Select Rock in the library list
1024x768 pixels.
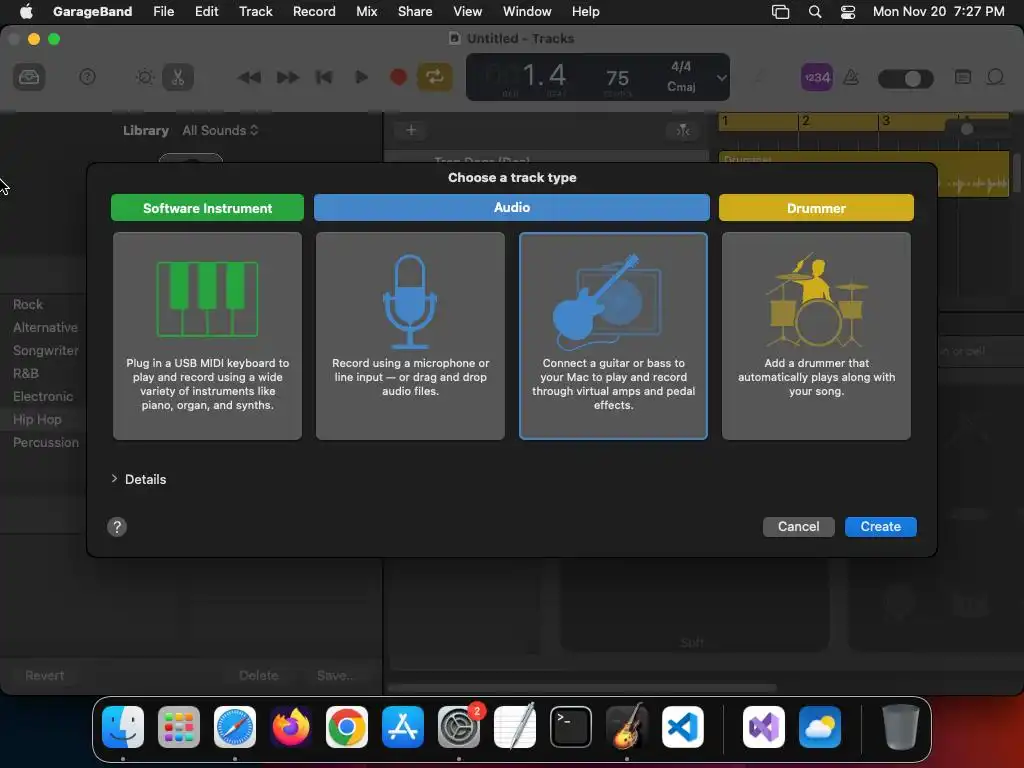click(x=28, y=304)
